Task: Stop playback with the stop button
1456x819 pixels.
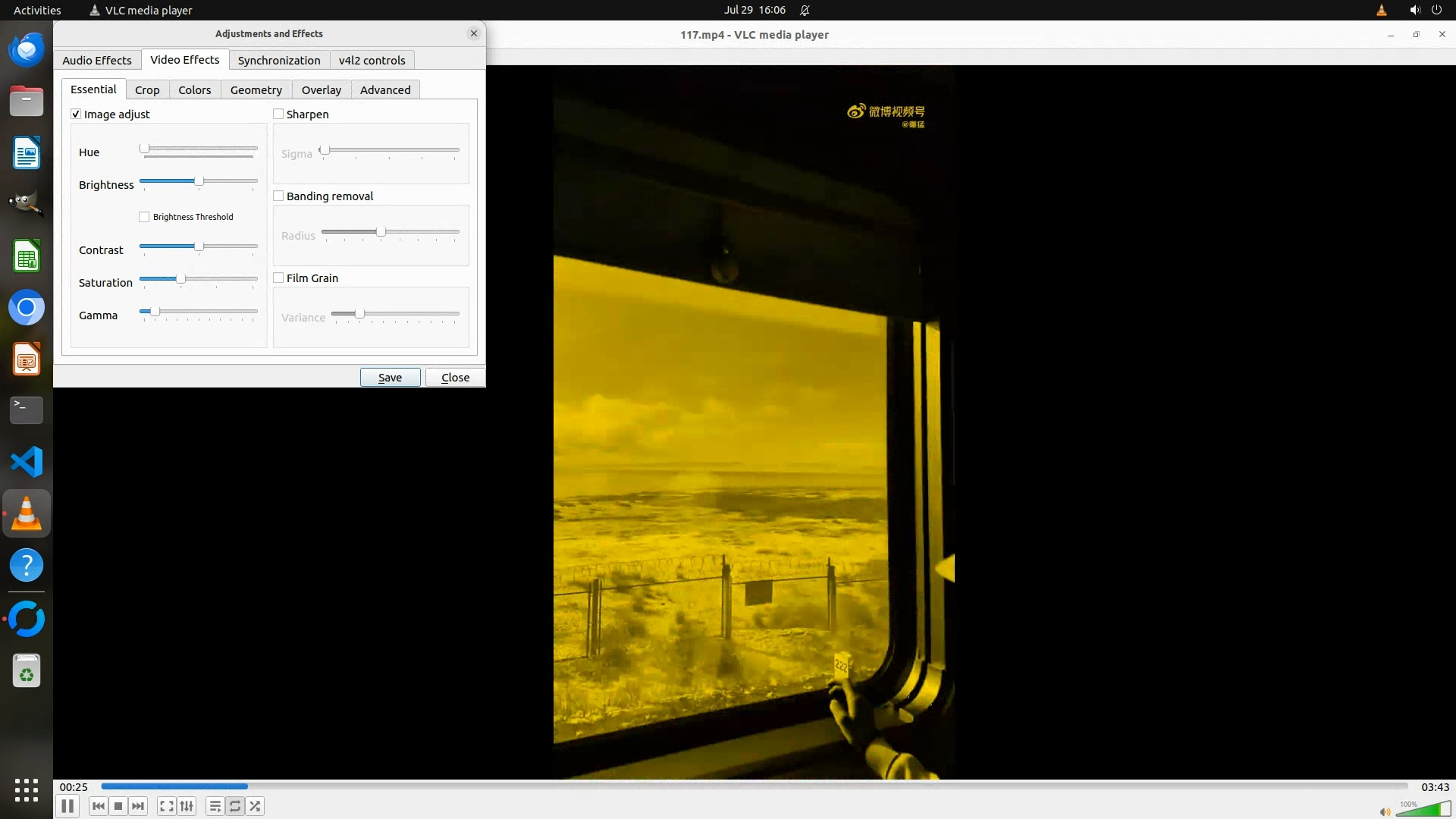Action: (x=118, y=806)
